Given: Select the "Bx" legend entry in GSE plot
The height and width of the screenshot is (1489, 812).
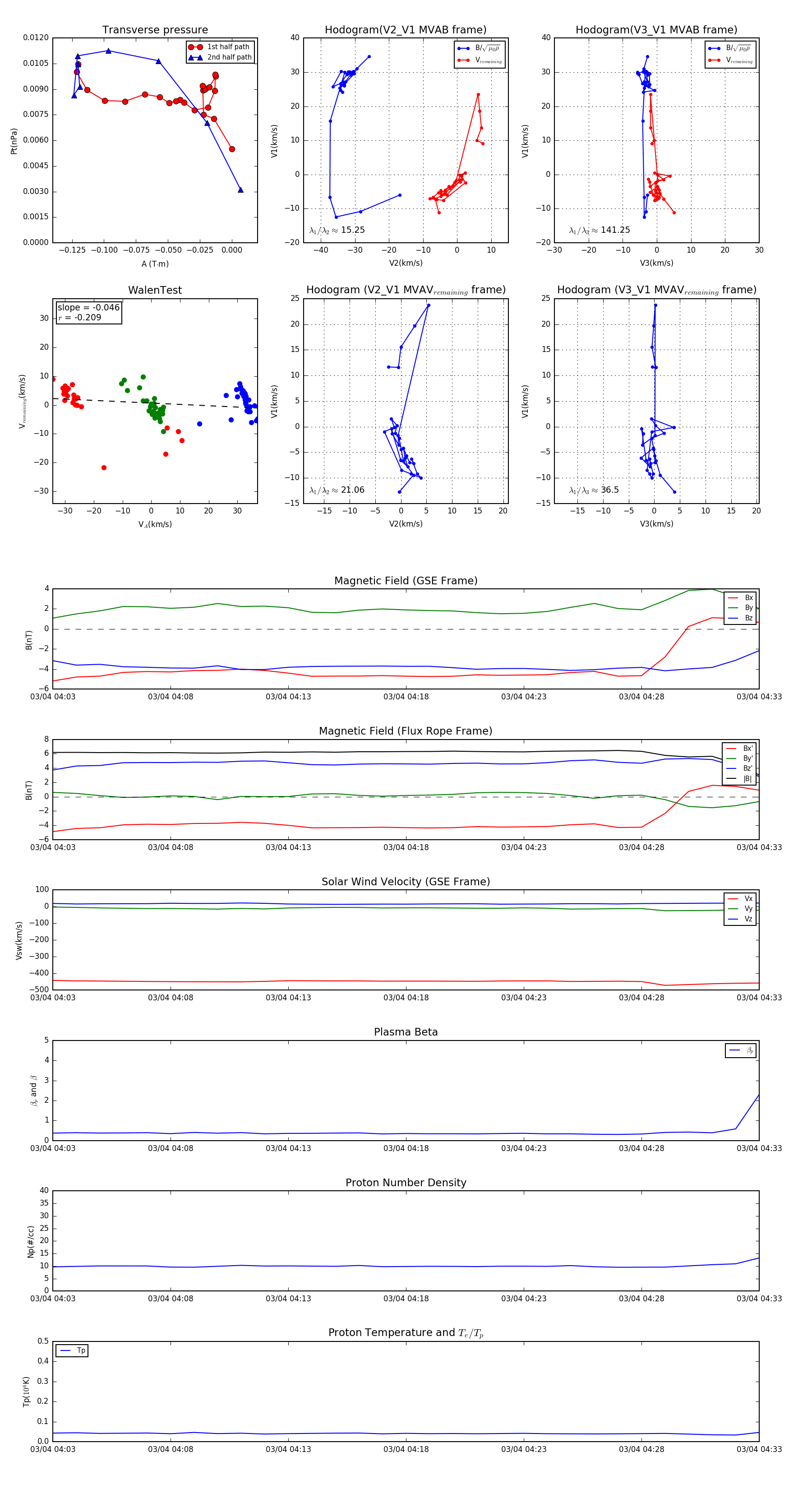Looking at the screenshot, I should (x=740, y=598).
